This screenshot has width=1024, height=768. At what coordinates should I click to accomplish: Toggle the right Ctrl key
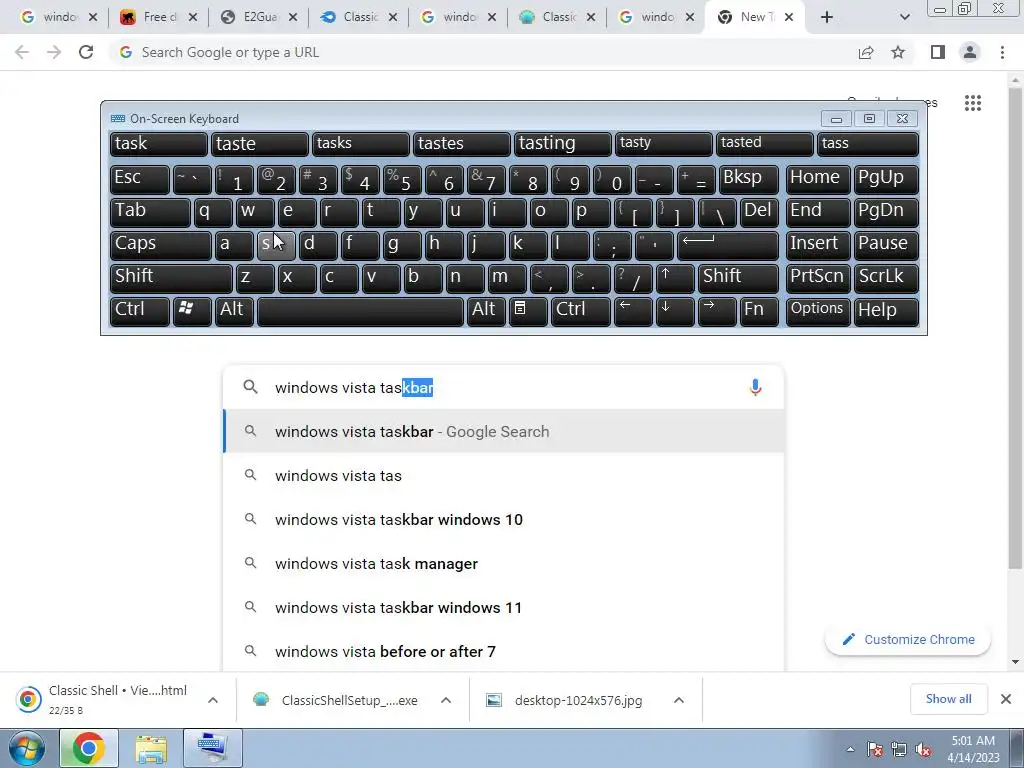[x=581, y=310]
